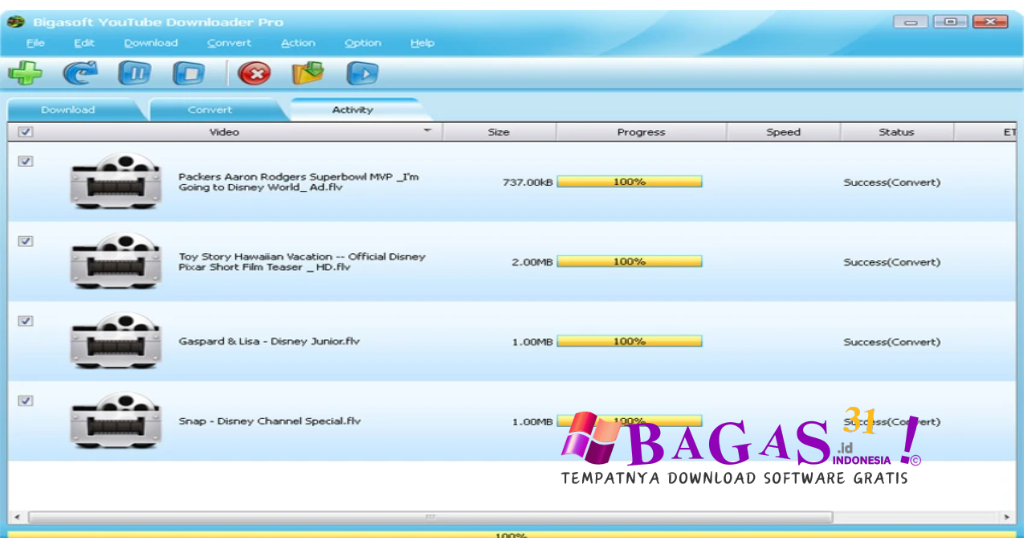Click film reel thumbnail for Snap Disney Channel

pos(116,420)
